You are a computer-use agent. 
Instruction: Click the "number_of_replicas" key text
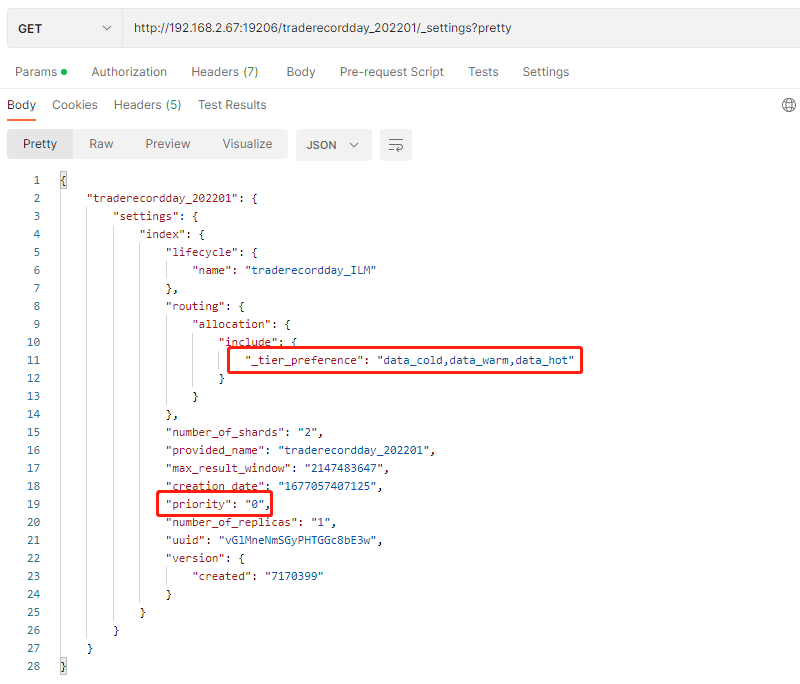(x=232, y=522)
